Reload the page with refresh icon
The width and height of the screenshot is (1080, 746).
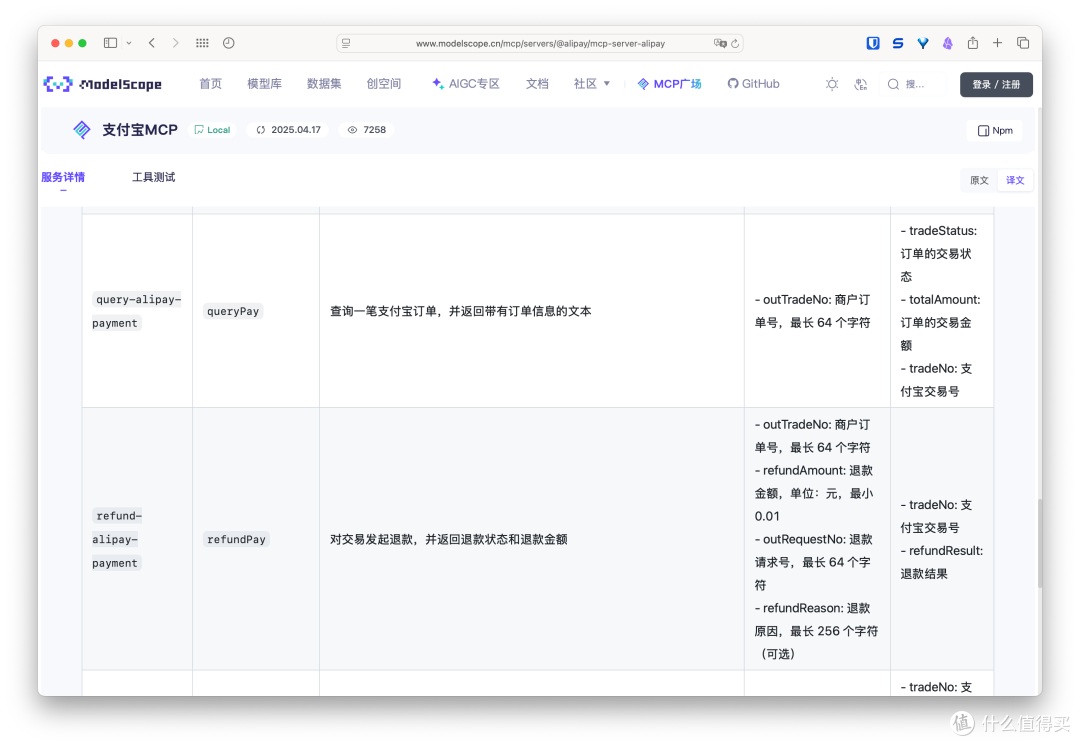[x=735, y=43]
